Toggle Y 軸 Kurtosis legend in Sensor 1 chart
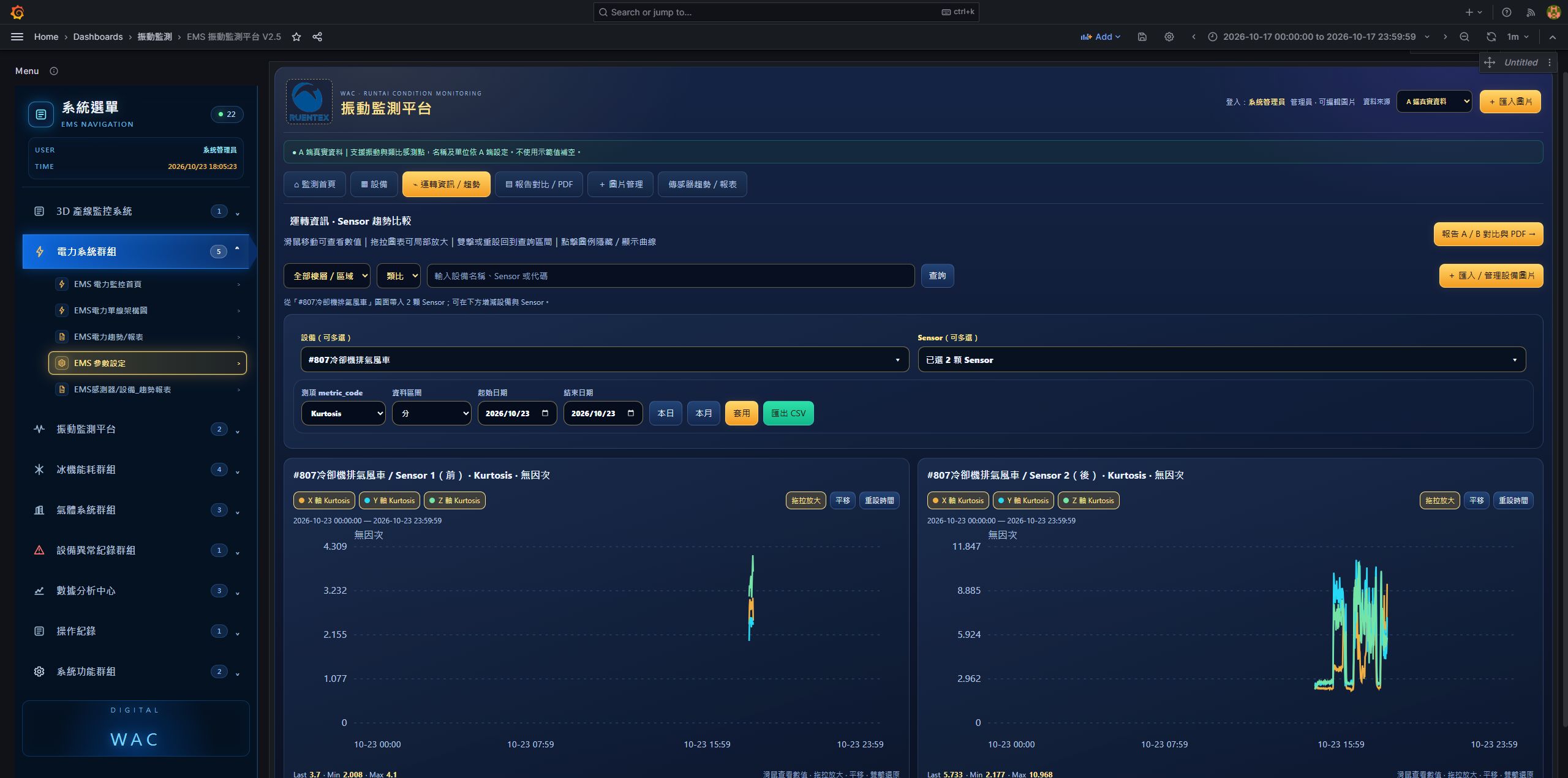Screen dimensions: 1568x778 (x=390, y=500)
